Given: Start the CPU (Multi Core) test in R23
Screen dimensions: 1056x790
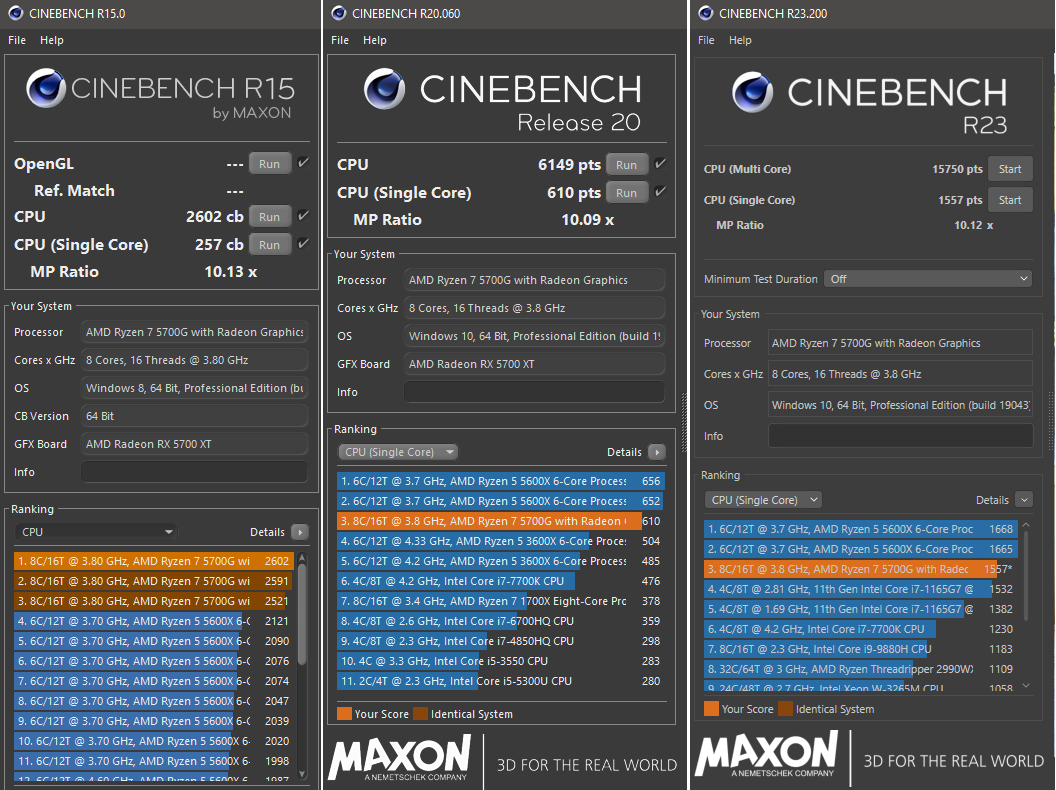Looking at the screenshot, I should pos(1010,169).
